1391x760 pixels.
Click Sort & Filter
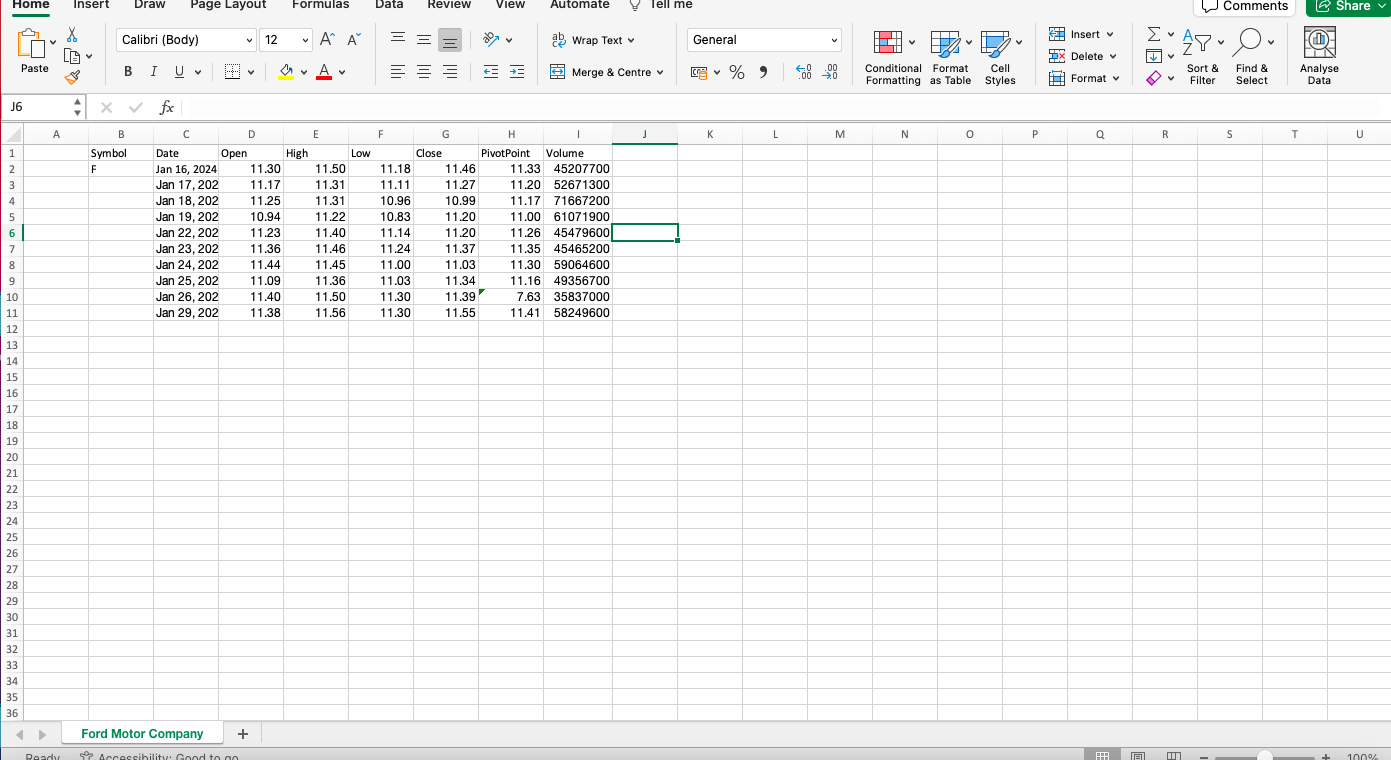1202,57
